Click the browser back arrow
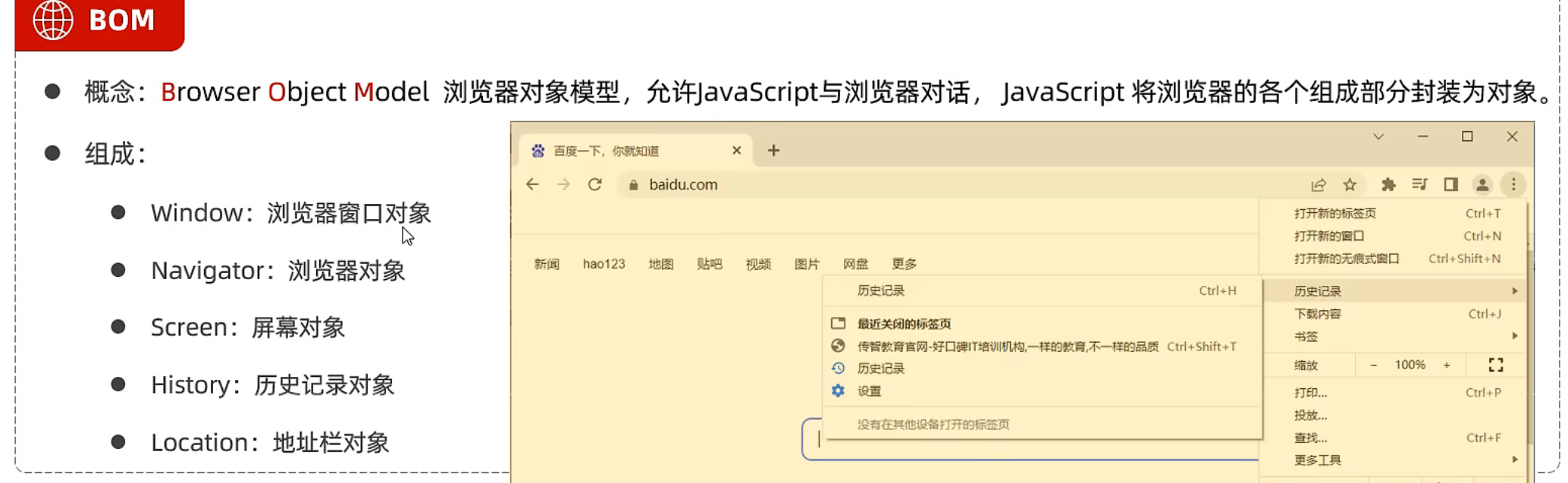Image resolution: width=1568 pixels, height=483 pixels. tap(532, 184)
